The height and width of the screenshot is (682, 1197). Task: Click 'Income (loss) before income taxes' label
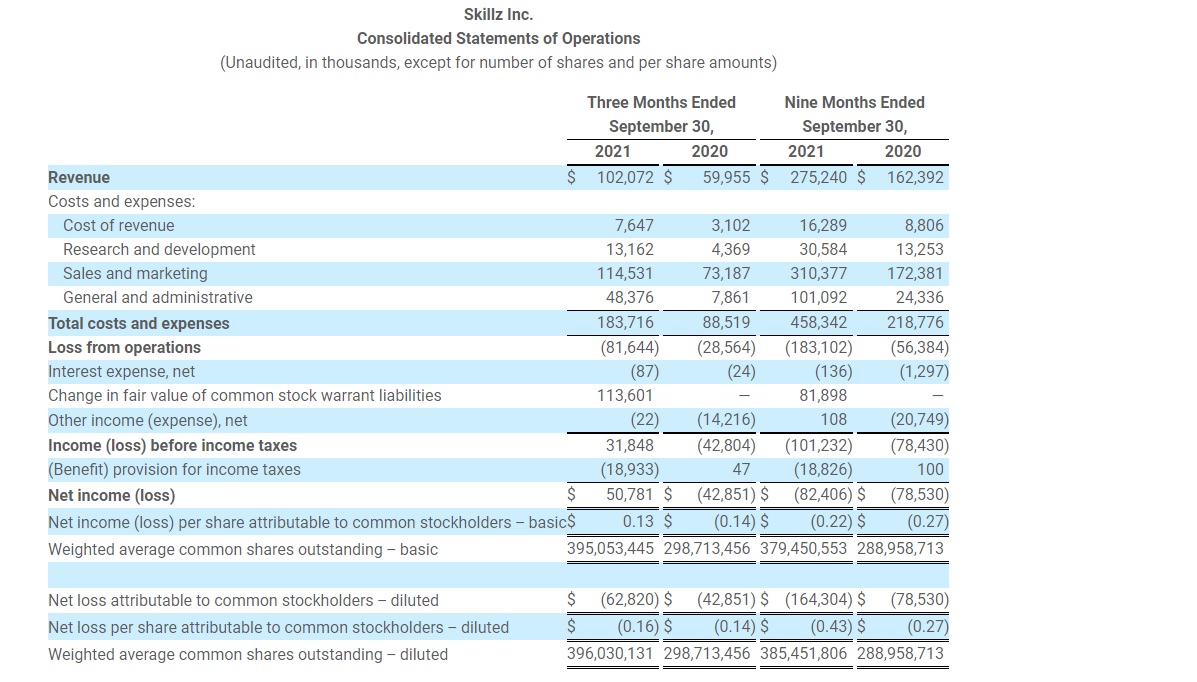pos(173,445)
